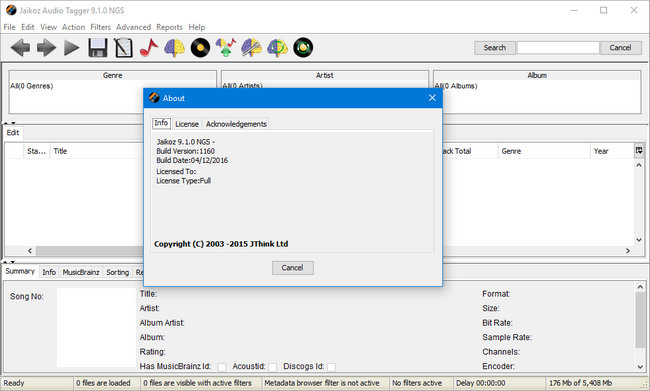The image size is (650, 391).
Task: Click 'No filters active' status text
Action: pyautogui.click(x=417, y=383)
